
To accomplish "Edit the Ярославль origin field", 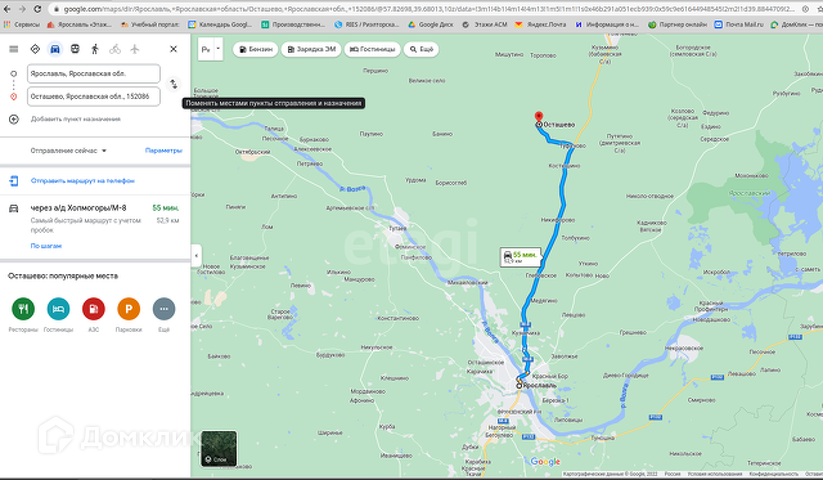I will pyautogui.click(x=93, y=73).
